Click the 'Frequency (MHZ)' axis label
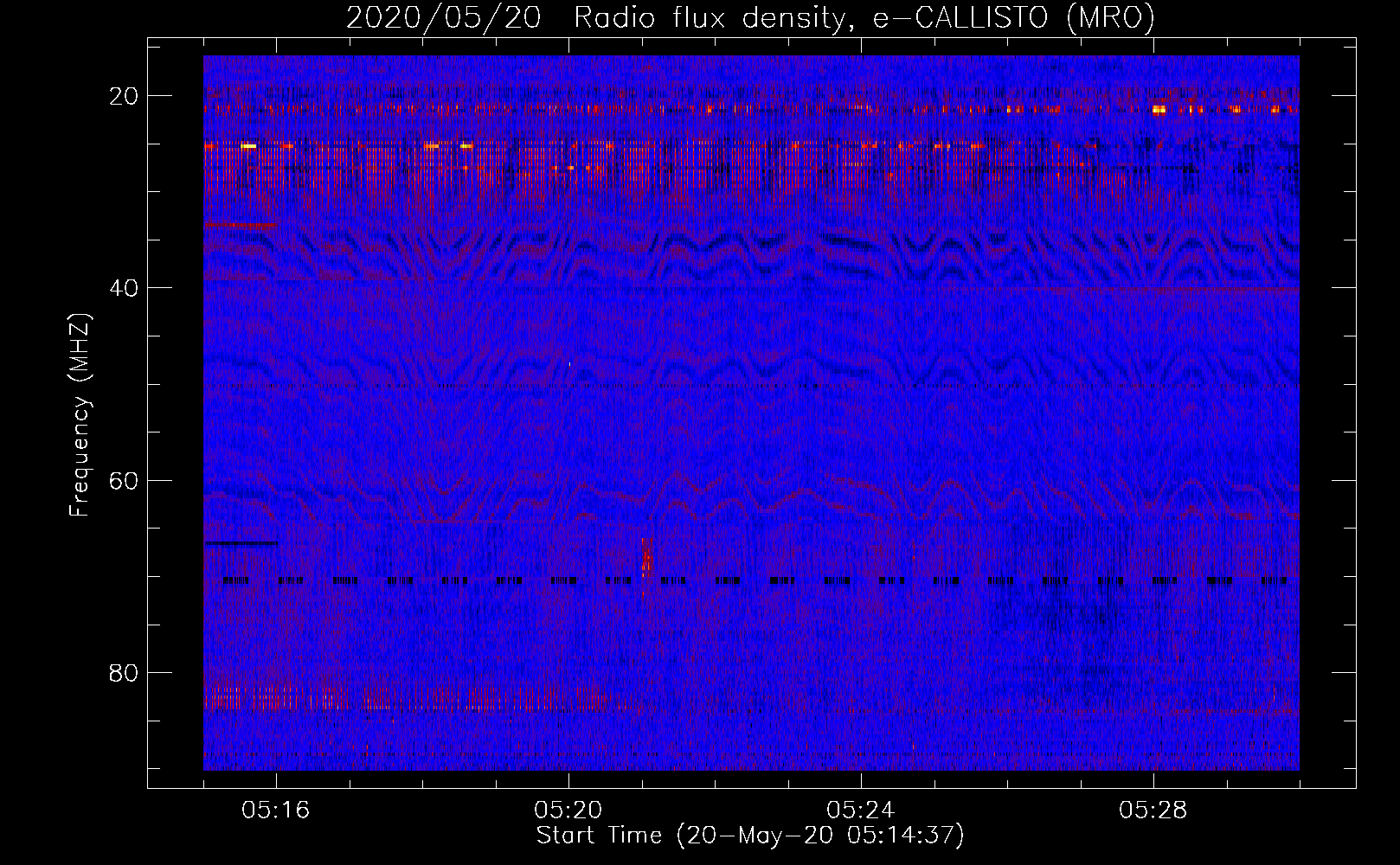This screenshot has width=1400, height=865. click(80, 414)
